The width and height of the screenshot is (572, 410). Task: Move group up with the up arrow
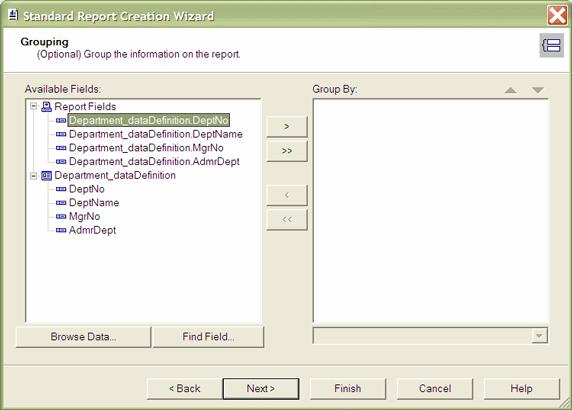(x=510, y=90)
